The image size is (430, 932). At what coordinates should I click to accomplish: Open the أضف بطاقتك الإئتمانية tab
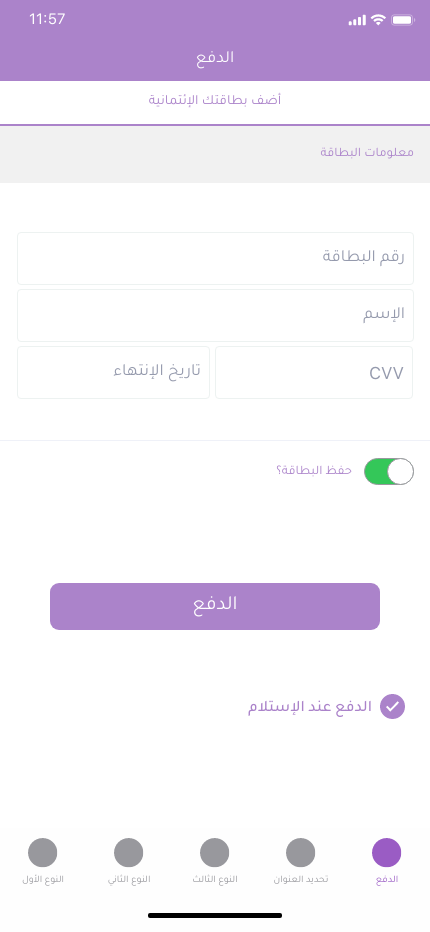point(215,100)
